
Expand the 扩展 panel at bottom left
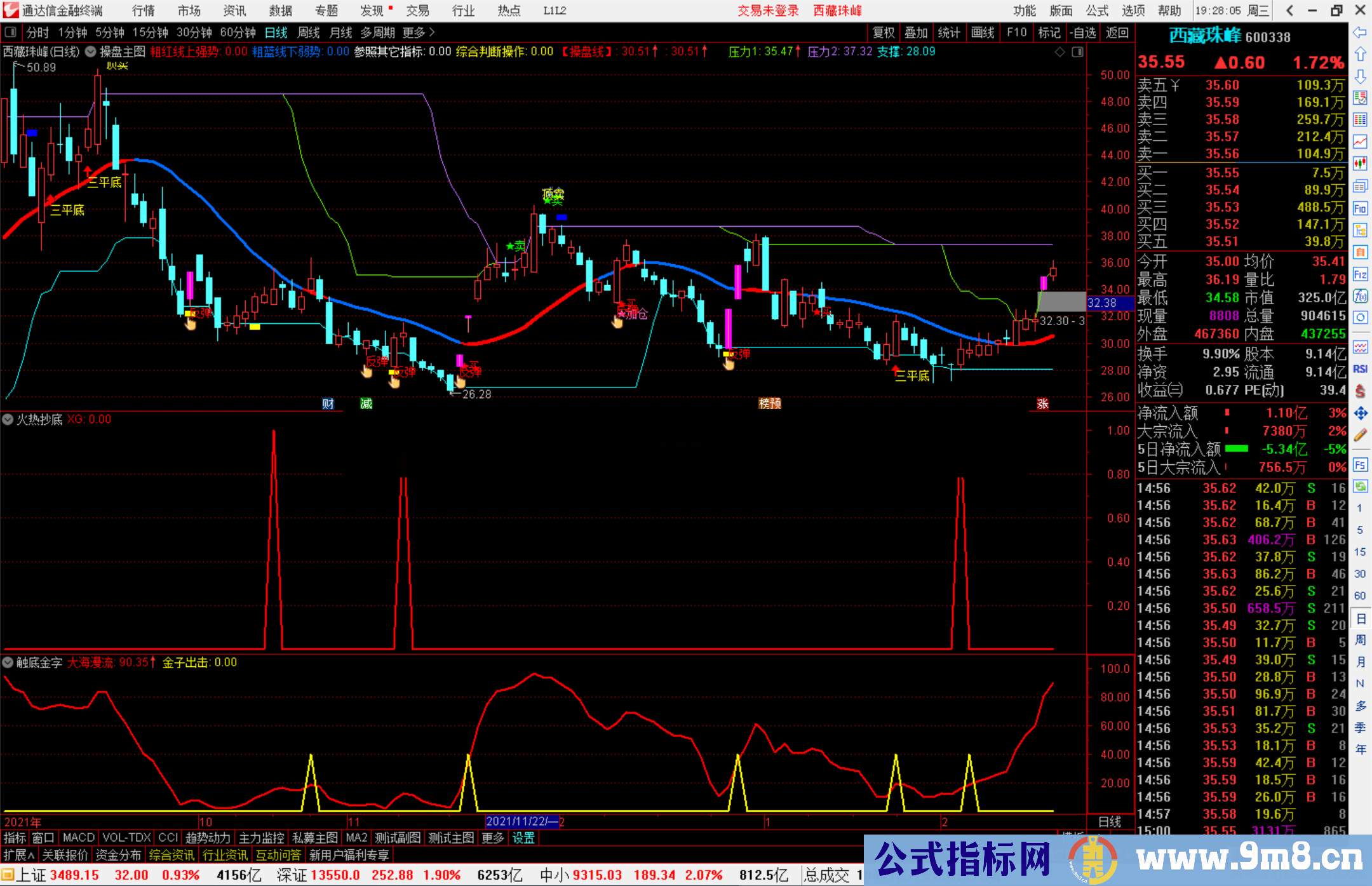click(x=19, y=855)
